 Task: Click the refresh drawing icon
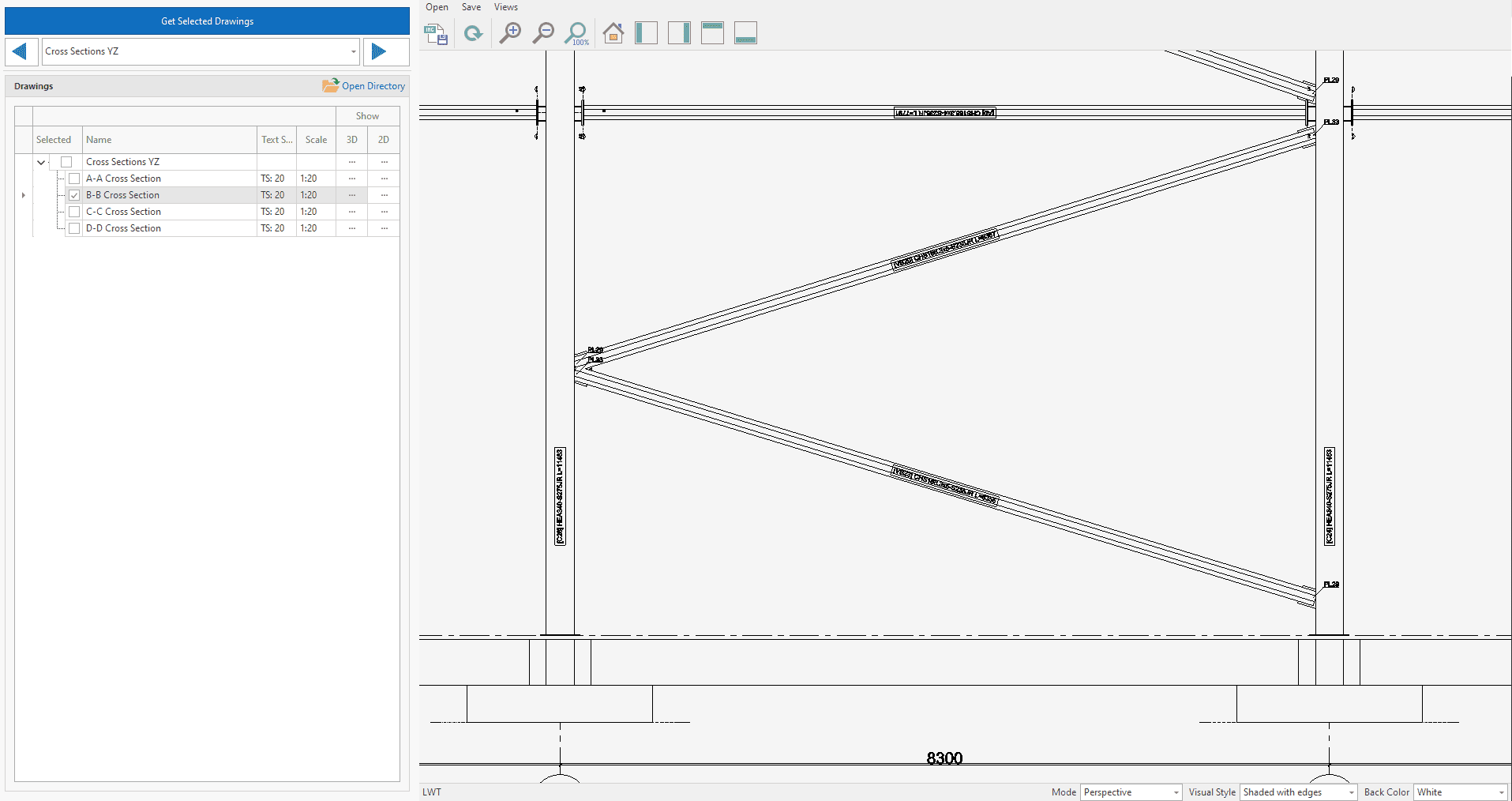(473, 33)
